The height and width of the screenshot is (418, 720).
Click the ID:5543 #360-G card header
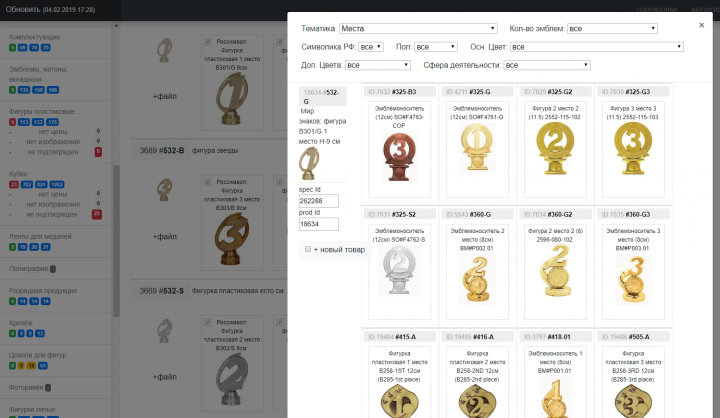[478, 215]
